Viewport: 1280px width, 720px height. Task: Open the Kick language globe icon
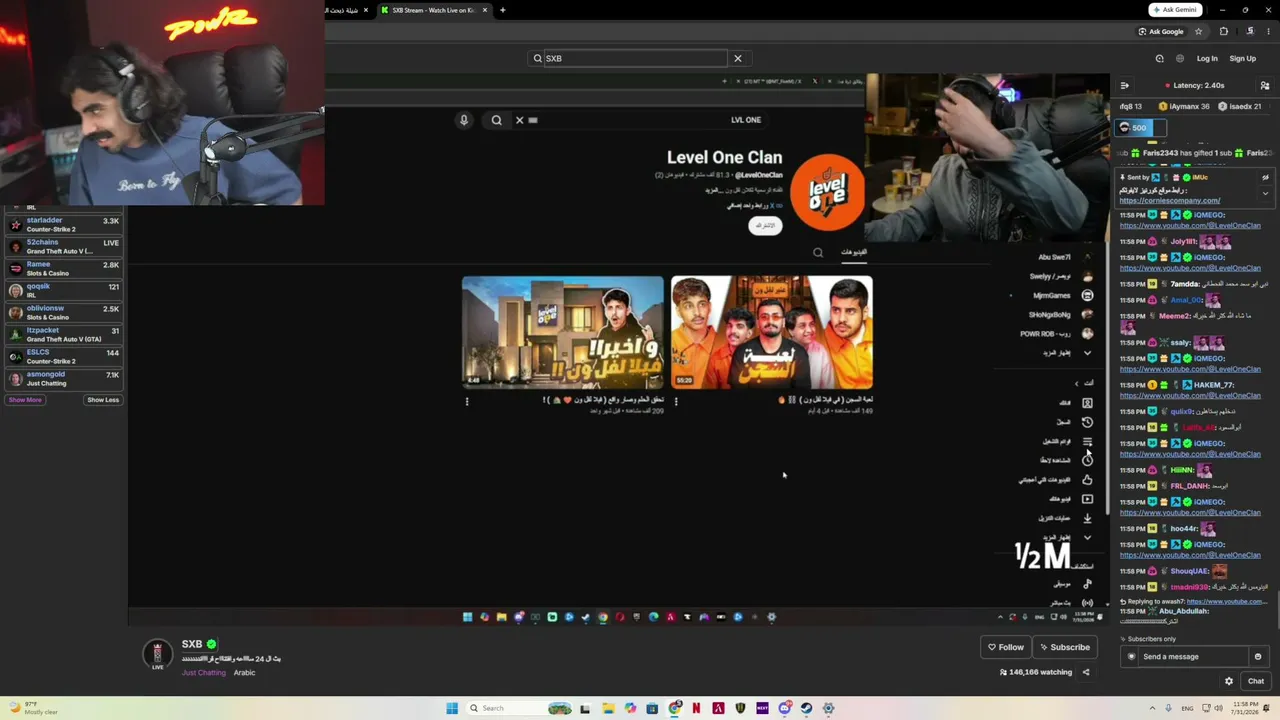pyautogui.click(x=1180, y=58)
